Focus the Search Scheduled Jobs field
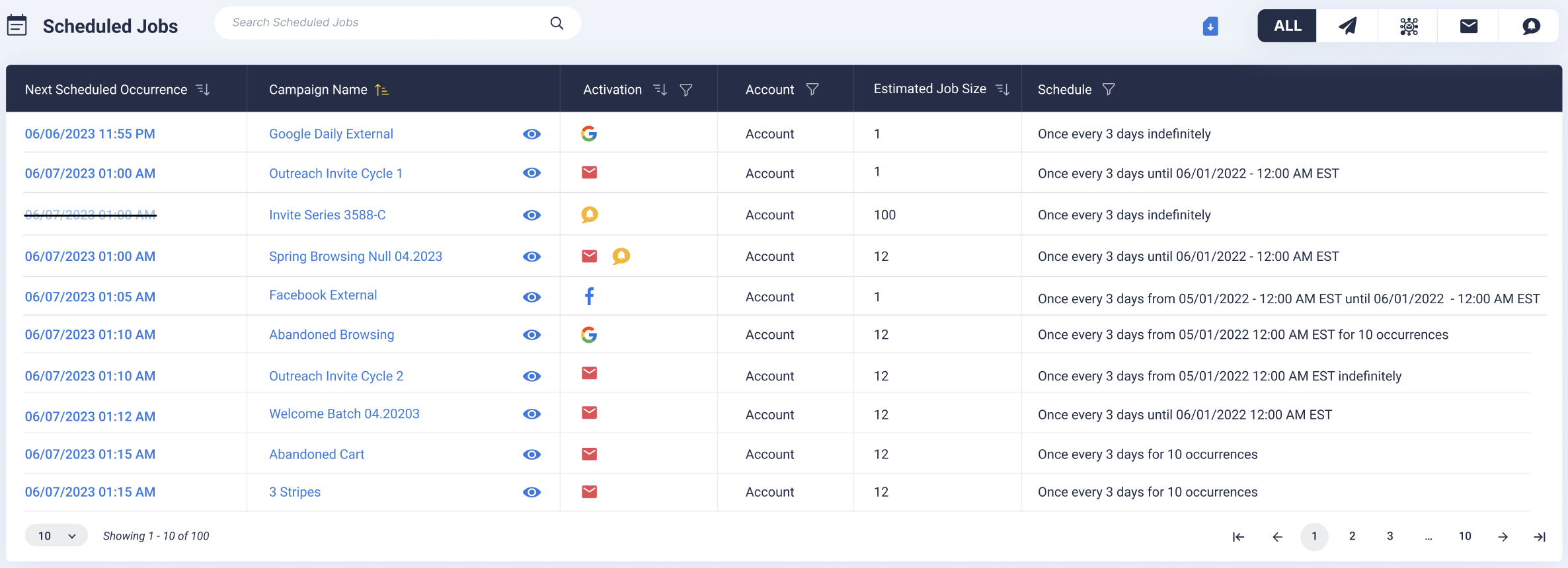The width and height of the screenshot is (1568, 568). click(x=397, y=23)
